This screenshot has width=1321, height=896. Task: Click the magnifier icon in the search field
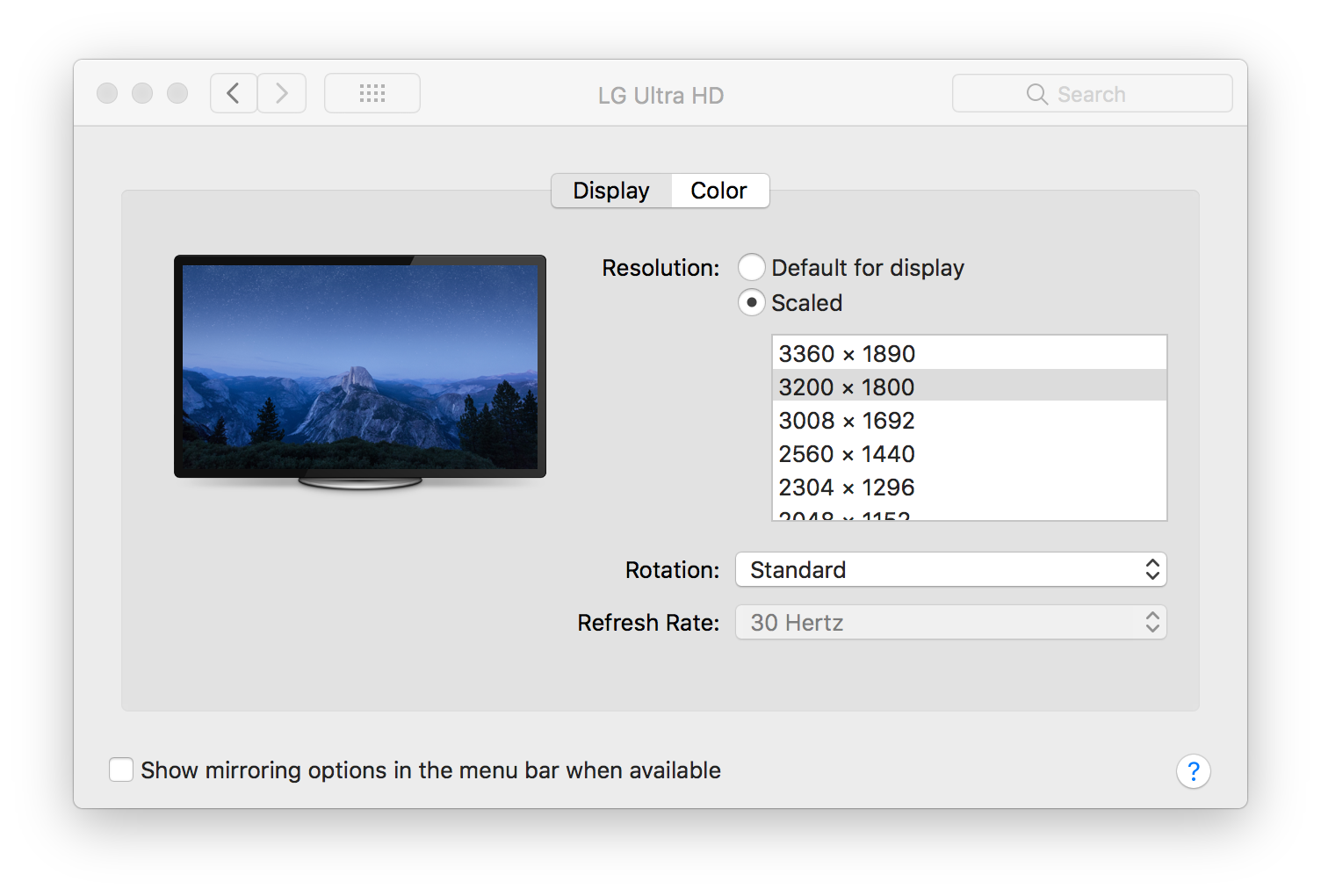pos(1037,94)
